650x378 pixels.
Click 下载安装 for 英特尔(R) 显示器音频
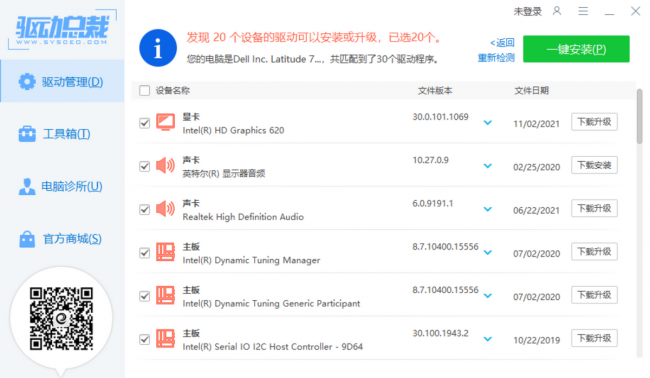(594, 165)
